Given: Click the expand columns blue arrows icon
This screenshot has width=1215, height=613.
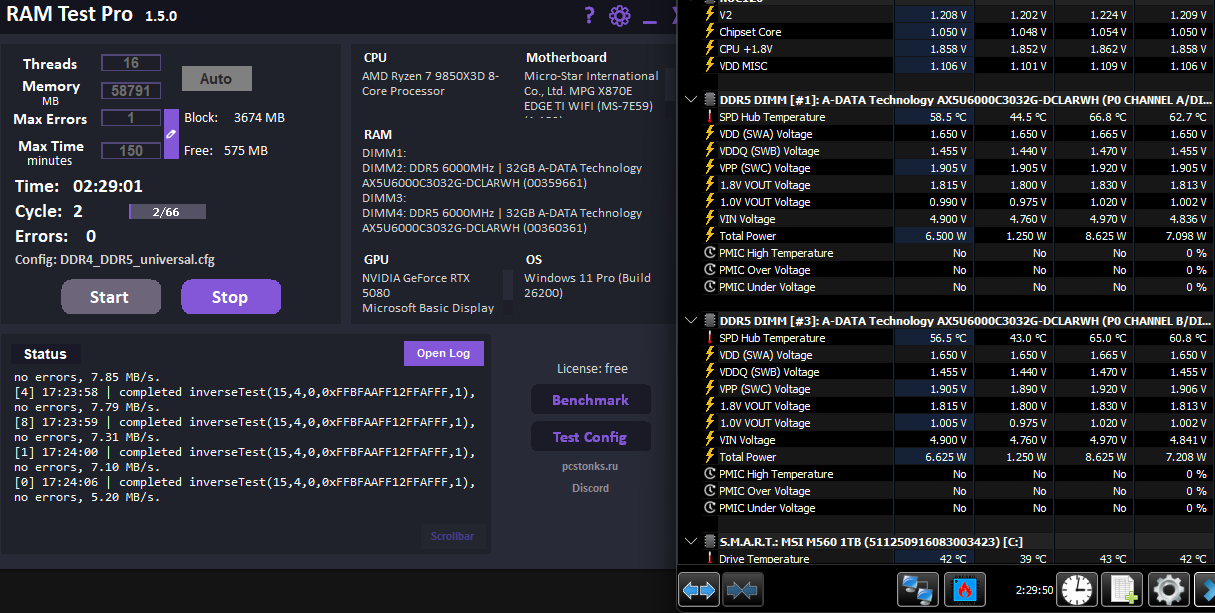Looking at the screenshot, I should [699, 589].
